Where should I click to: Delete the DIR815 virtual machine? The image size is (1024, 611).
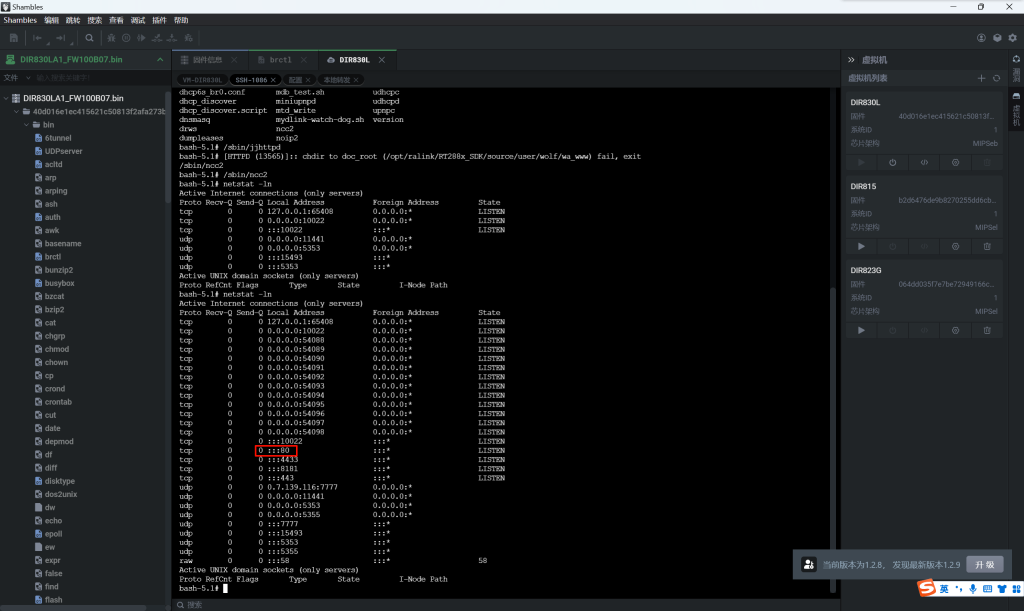pos(987,246)
